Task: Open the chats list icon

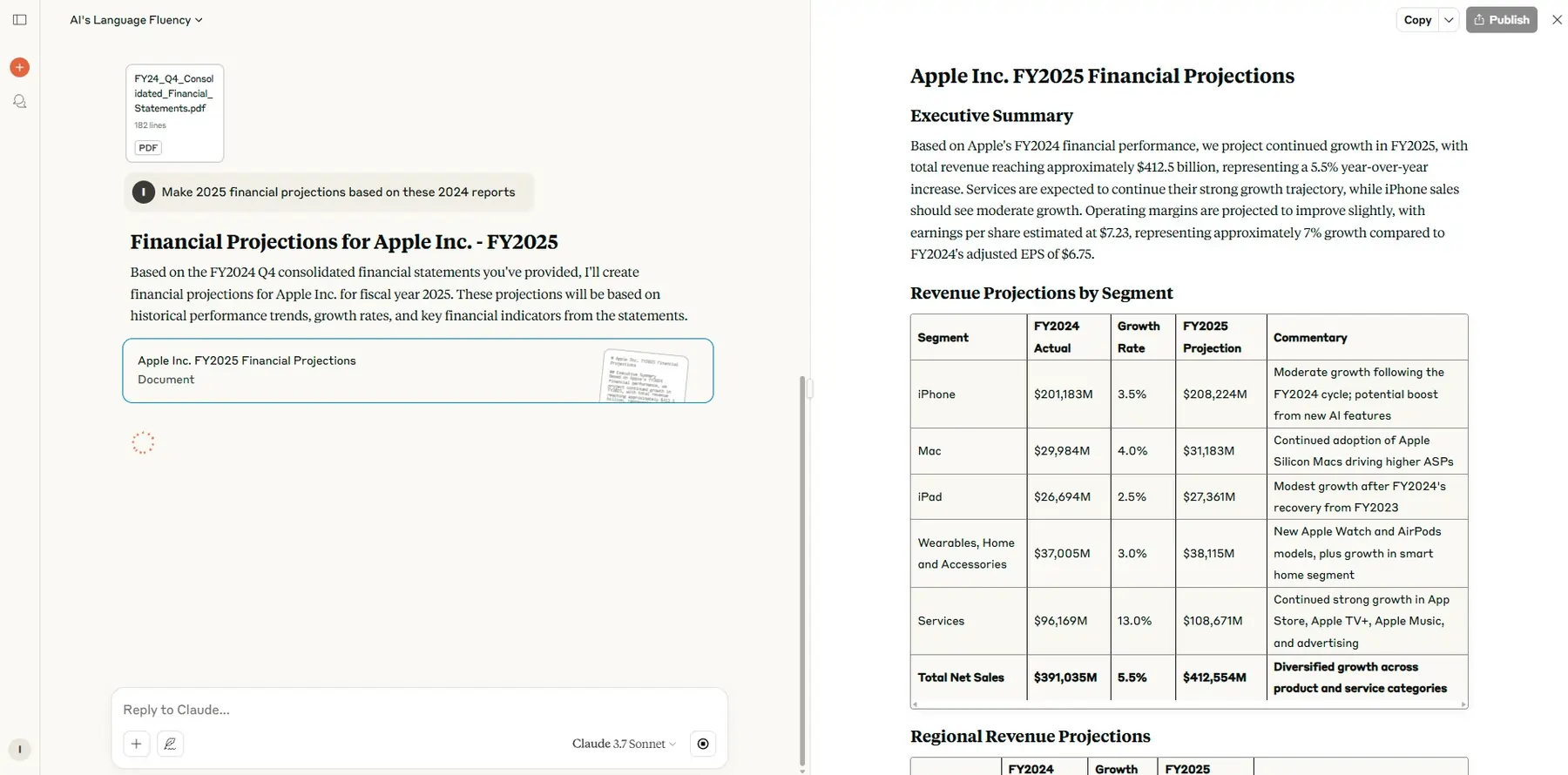Action: click(19, 101)
